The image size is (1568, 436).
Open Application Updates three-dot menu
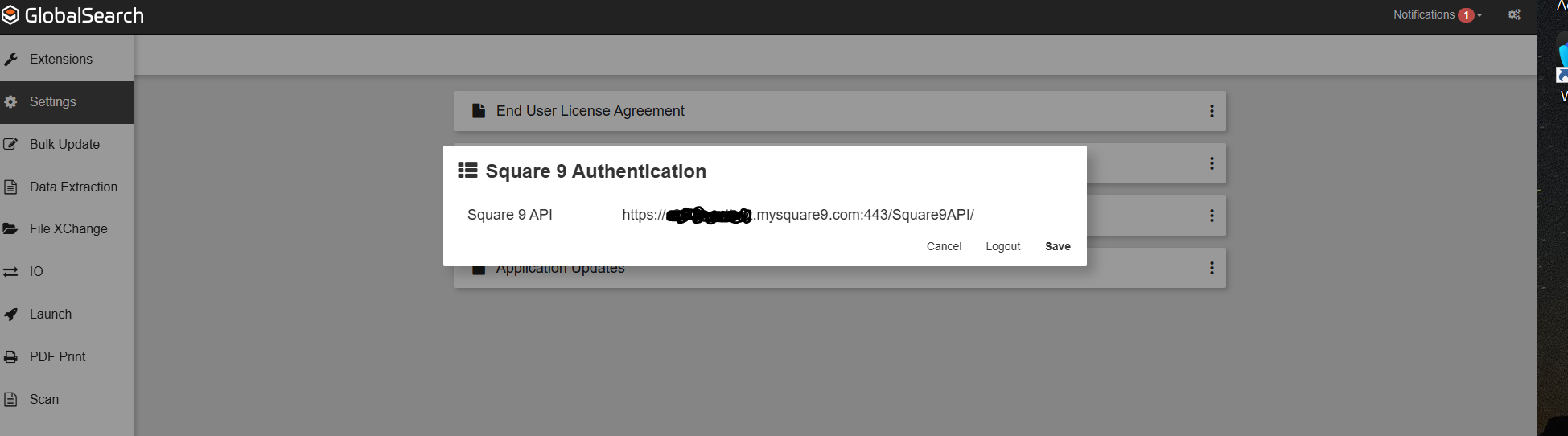(x=1211, y=268)
